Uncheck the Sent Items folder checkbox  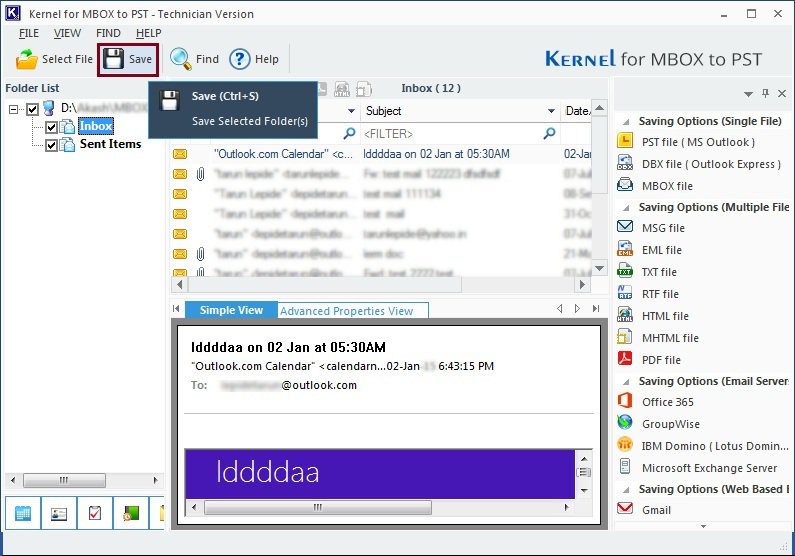[51, 145]
